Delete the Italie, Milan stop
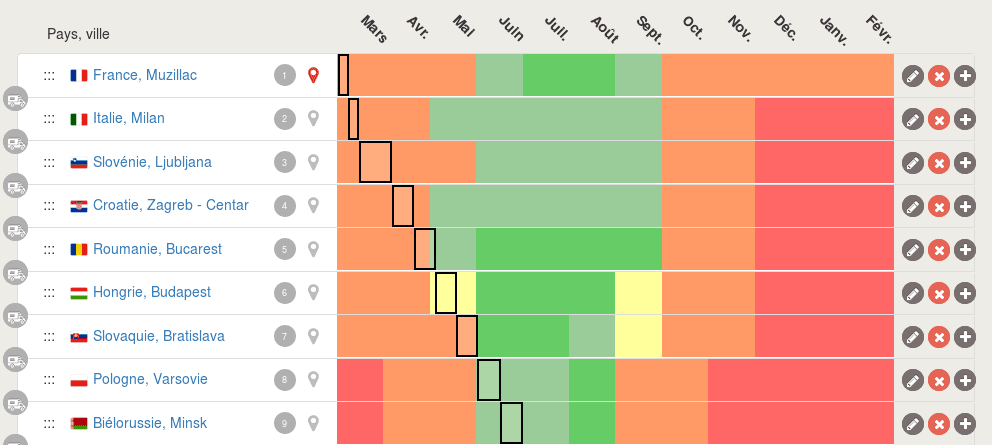 (938, 119)
